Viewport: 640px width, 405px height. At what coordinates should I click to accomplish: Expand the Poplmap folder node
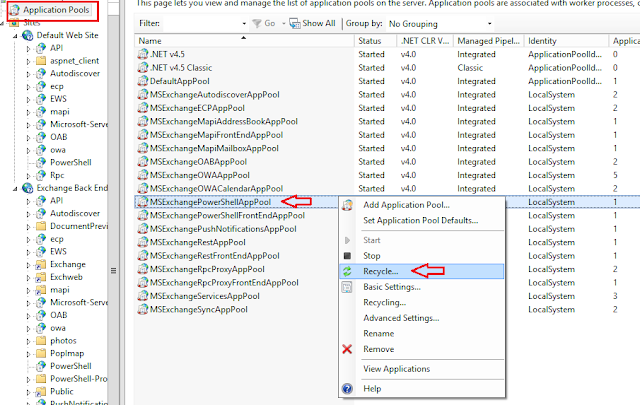click(x=28, y=354)
